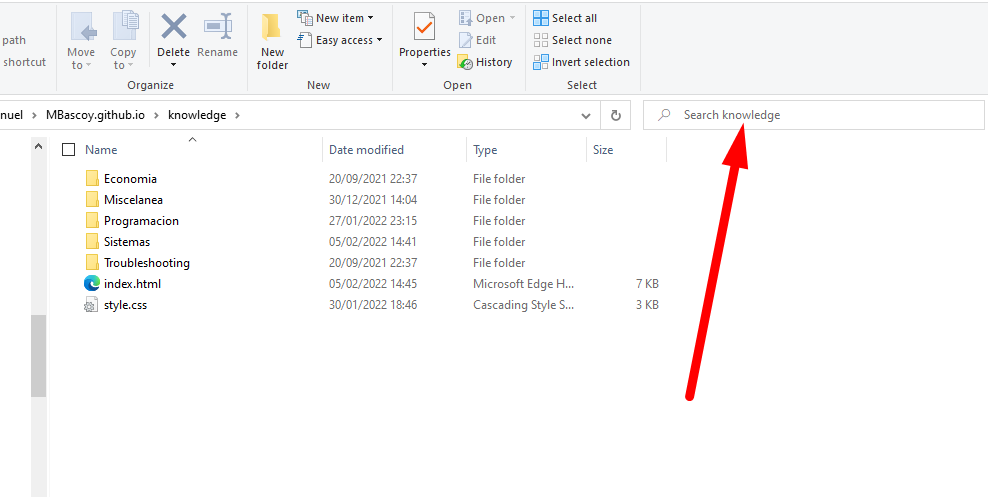Image resolution: width=988 pixels, height=497 pixels.
Task: Open the address bar history dropdown
Action: pos(586,115)
